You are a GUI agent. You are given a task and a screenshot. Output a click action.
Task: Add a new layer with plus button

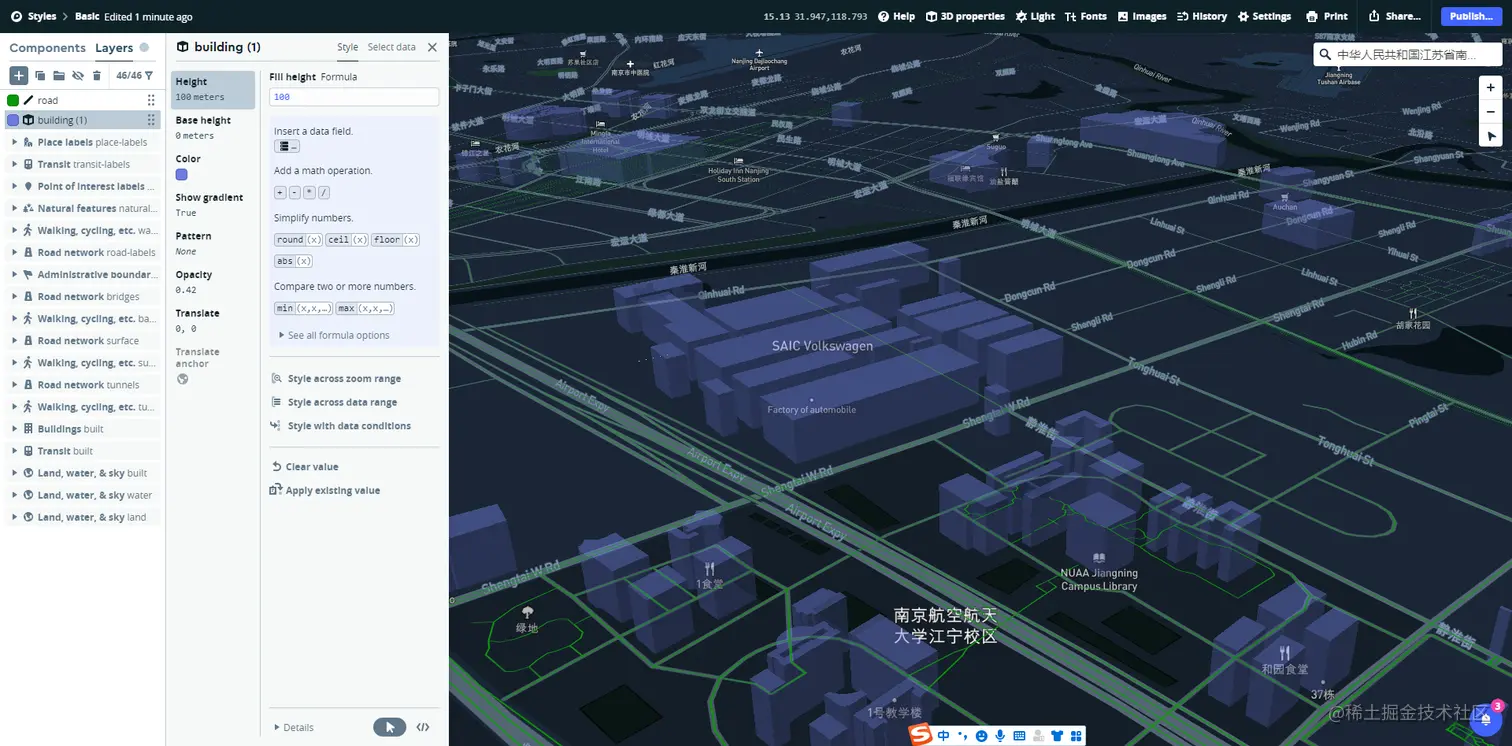pos(19,75)
